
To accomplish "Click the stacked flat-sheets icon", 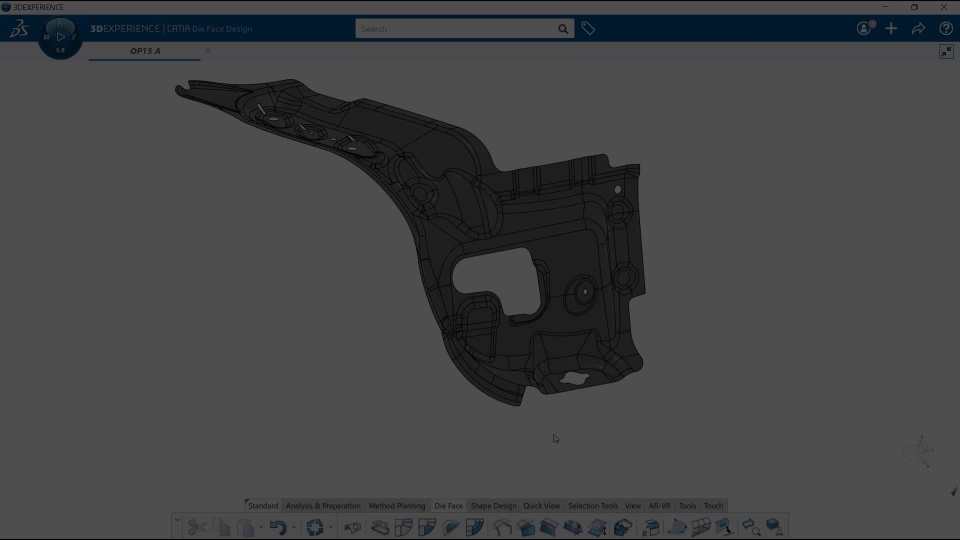I will (380, 527).
